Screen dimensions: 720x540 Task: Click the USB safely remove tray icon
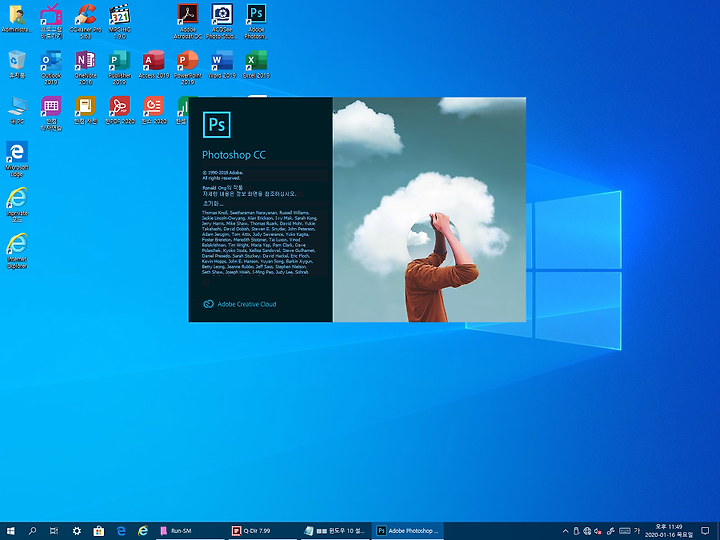coord(576,531)
